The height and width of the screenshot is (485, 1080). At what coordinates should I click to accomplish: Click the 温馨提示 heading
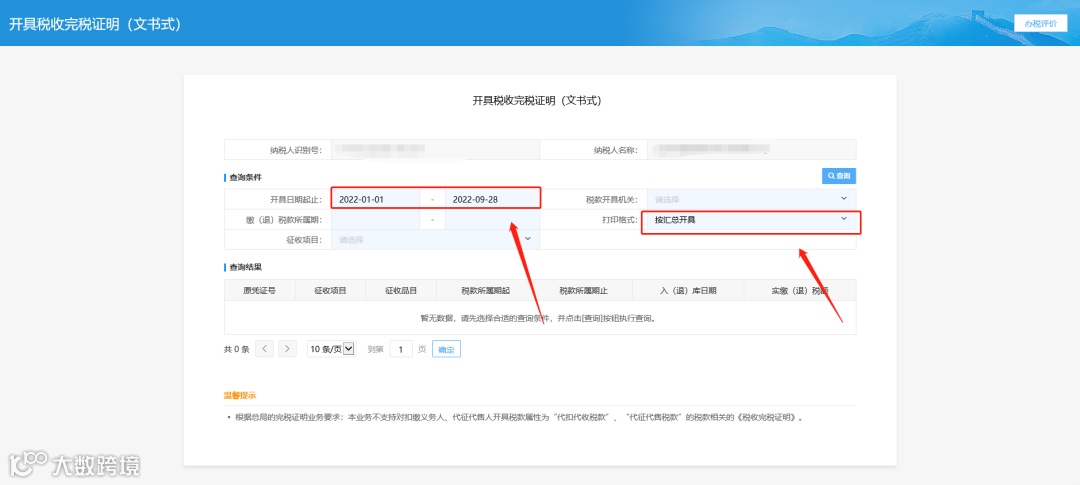240,395
